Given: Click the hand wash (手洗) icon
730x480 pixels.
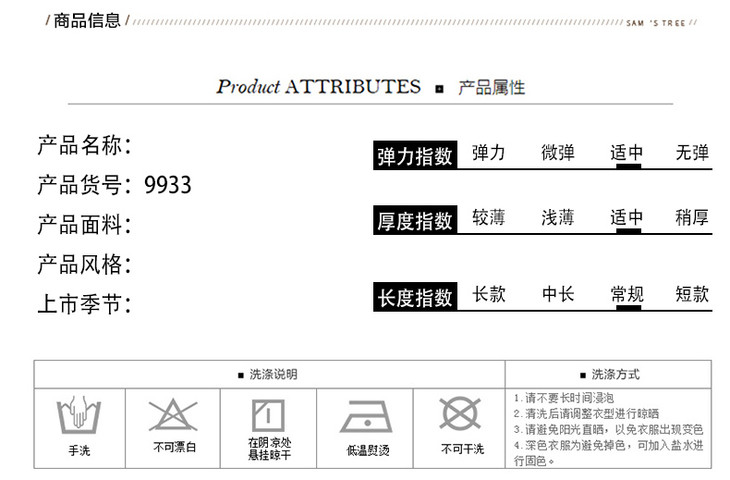Looking at the screenshot, I should [79, 415].
